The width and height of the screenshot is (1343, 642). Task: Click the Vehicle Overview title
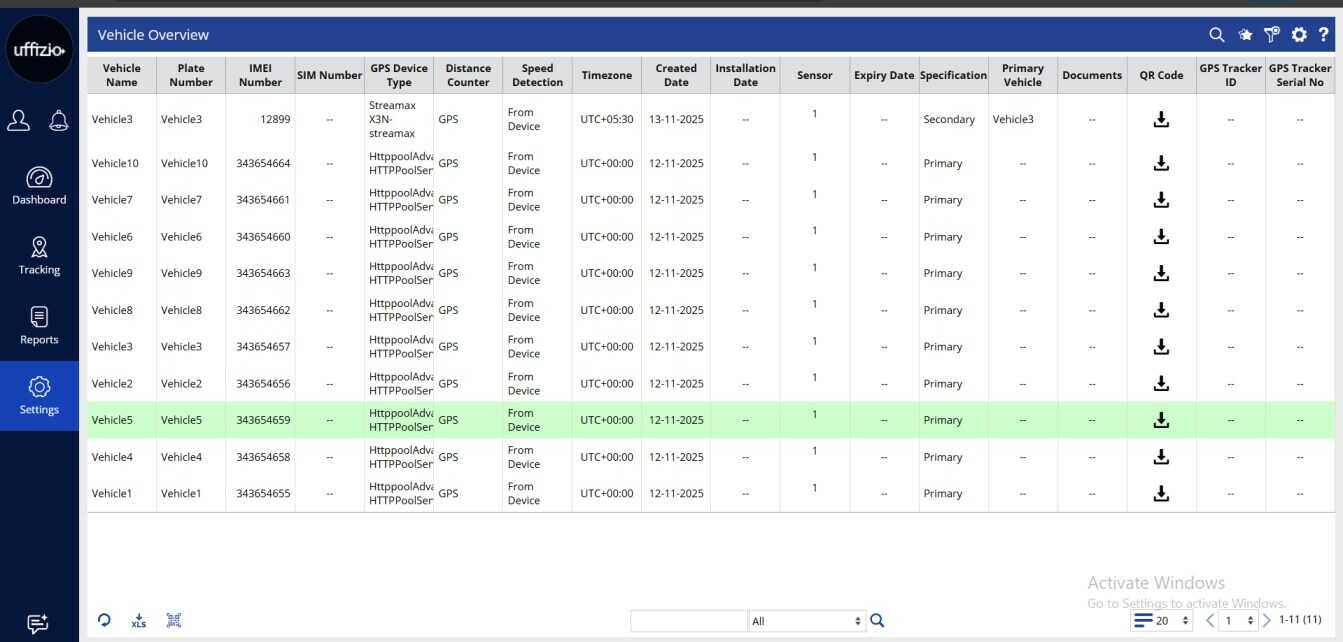153,35
